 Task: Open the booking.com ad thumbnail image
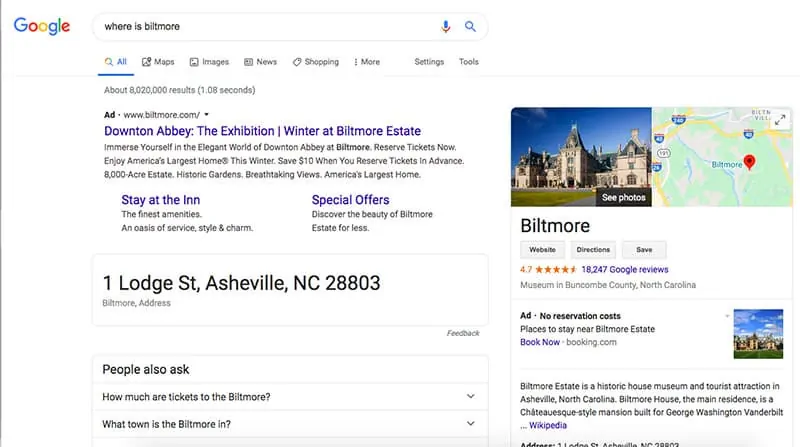click(x=758, y=334)
